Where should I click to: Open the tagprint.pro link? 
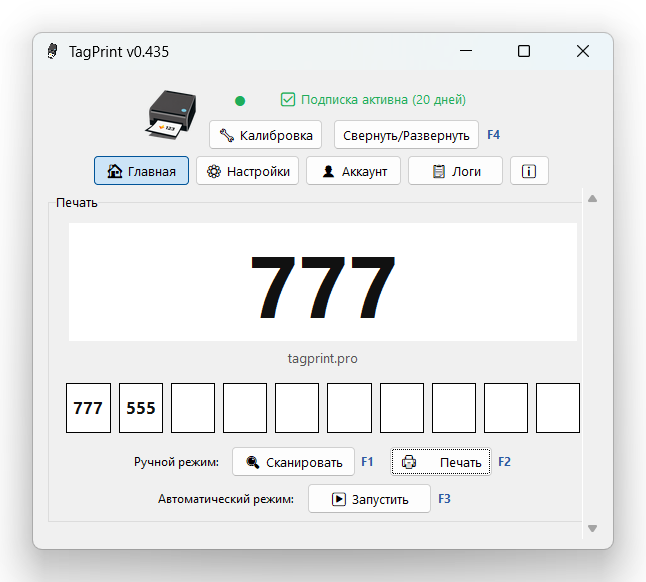pos(323,358)
